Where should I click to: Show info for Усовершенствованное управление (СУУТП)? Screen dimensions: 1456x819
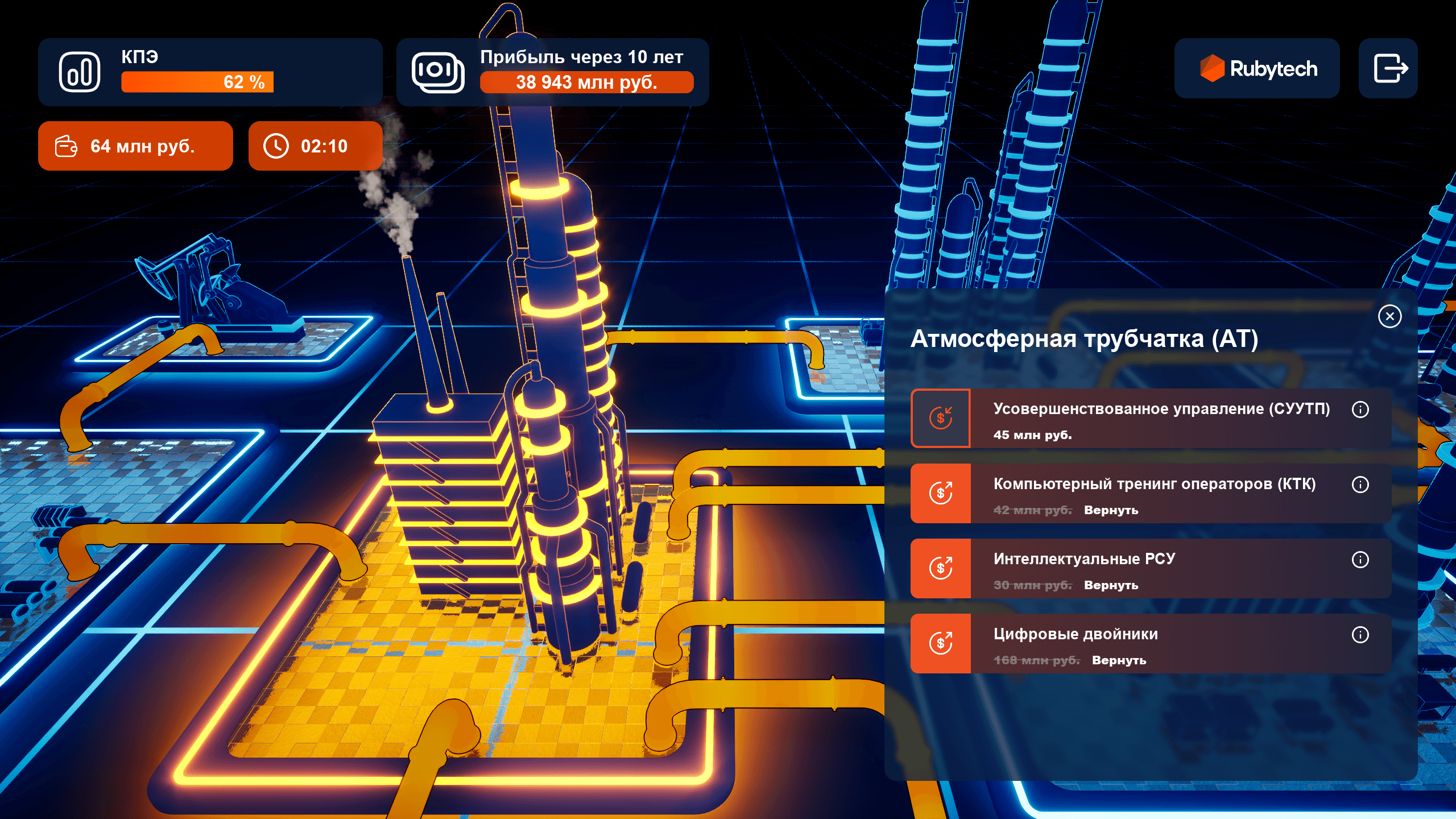[1360, 409]
